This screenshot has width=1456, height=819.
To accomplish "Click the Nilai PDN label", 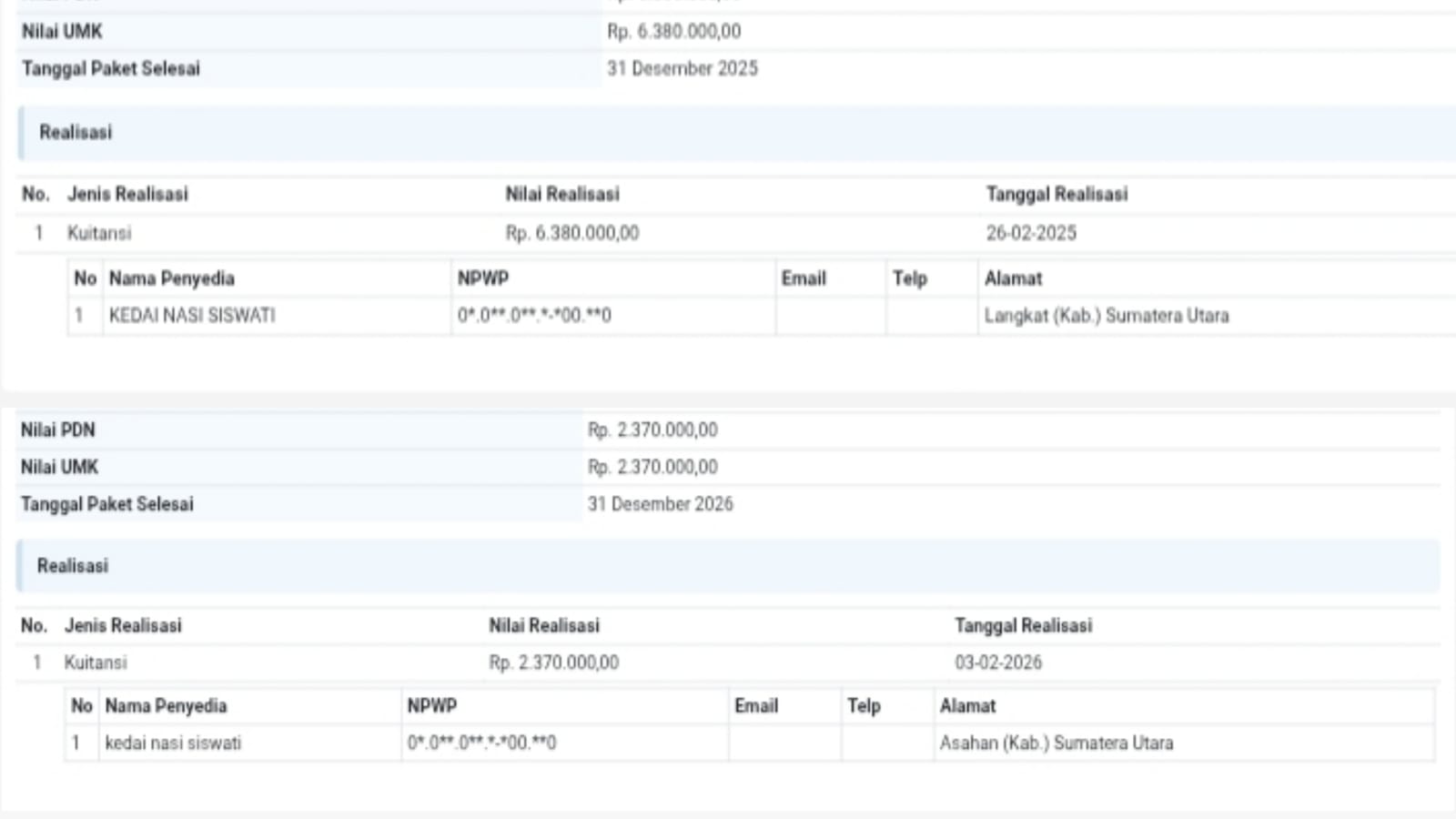I will tap(58, 430).
